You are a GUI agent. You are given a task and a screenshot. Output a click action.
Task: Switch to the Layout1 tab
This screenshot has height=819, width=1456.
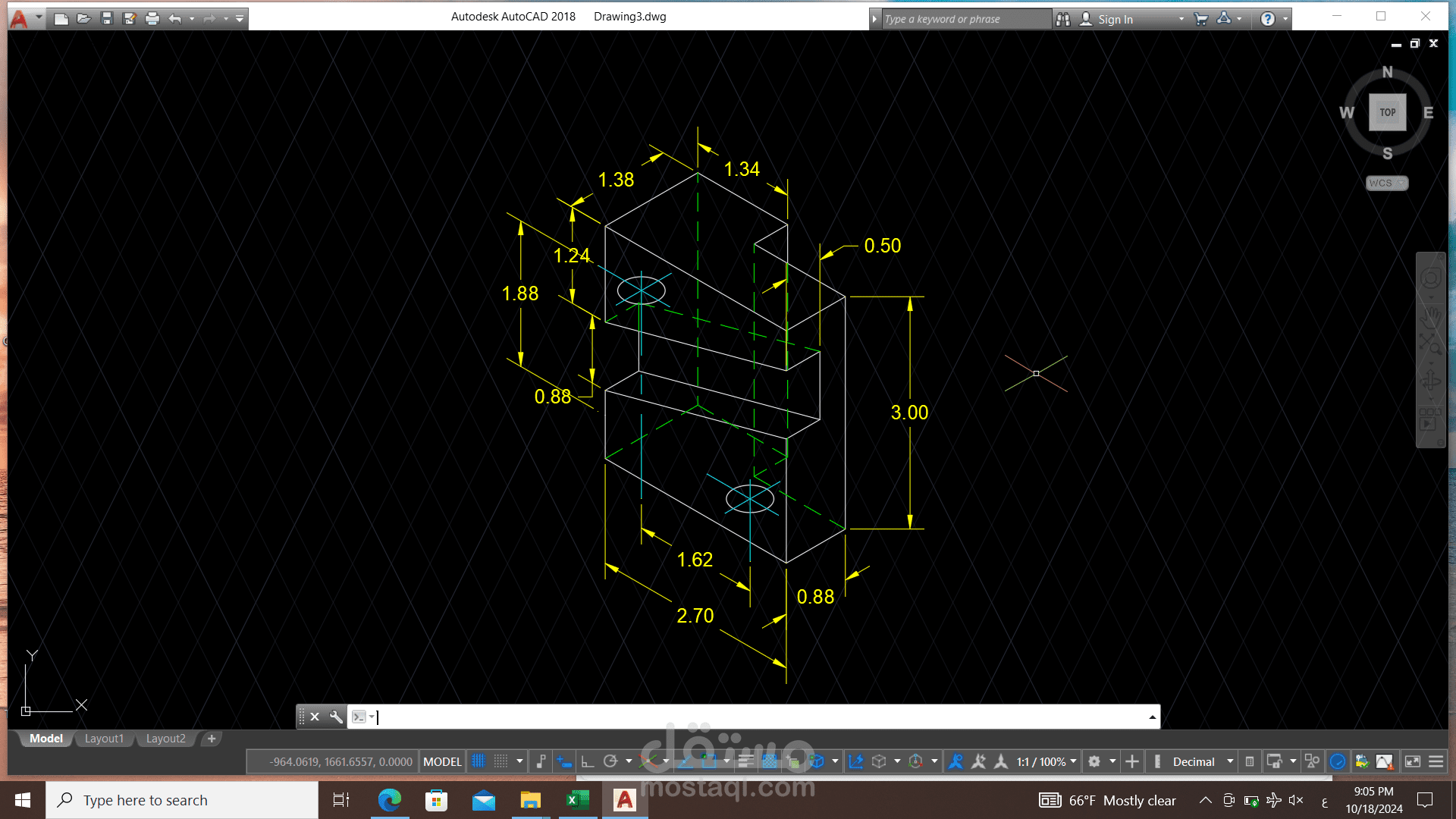pos(104,739)
